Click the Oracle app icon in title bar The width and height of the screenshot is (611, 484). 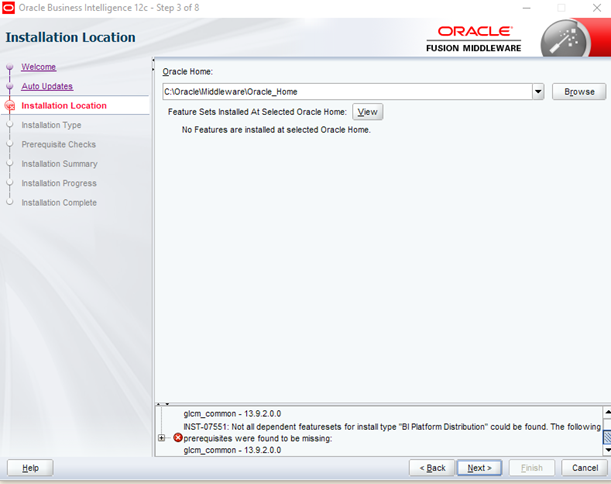tap(8, 8)
